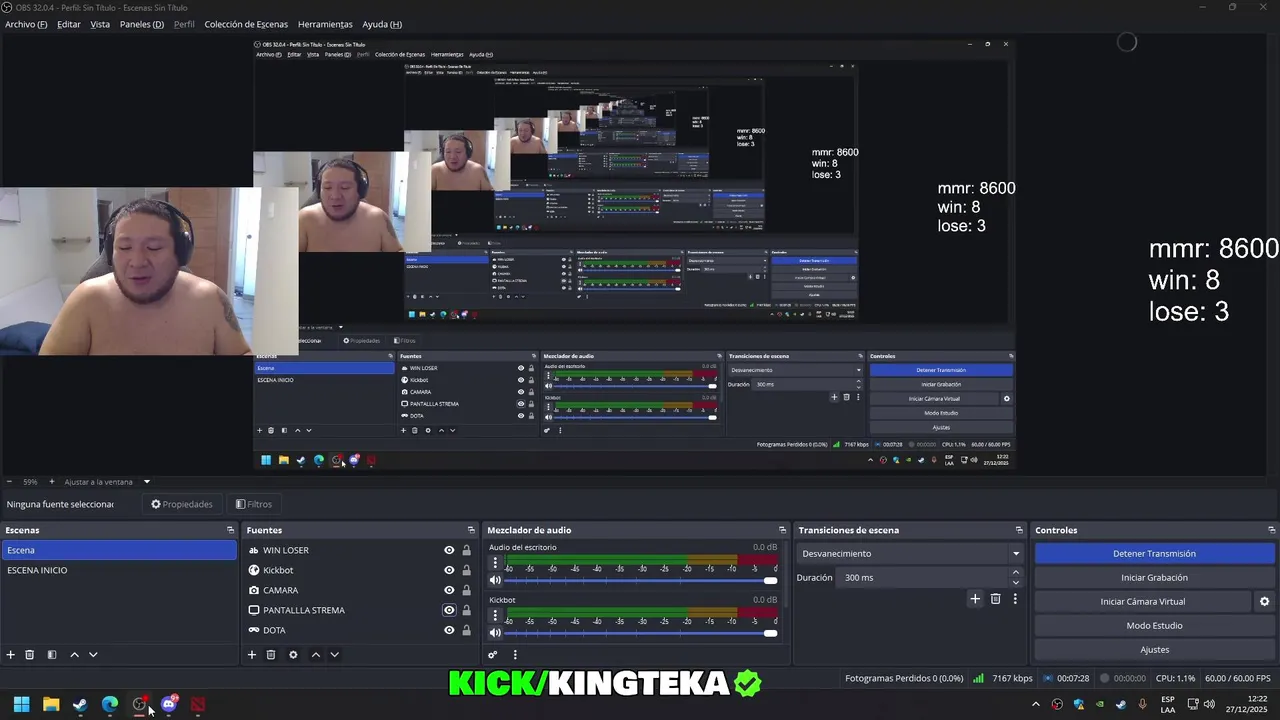Hide PANTALLLA STREMA source with eye icon
Viewport: 1280px width, 720px height.
[x=449, y=610]
